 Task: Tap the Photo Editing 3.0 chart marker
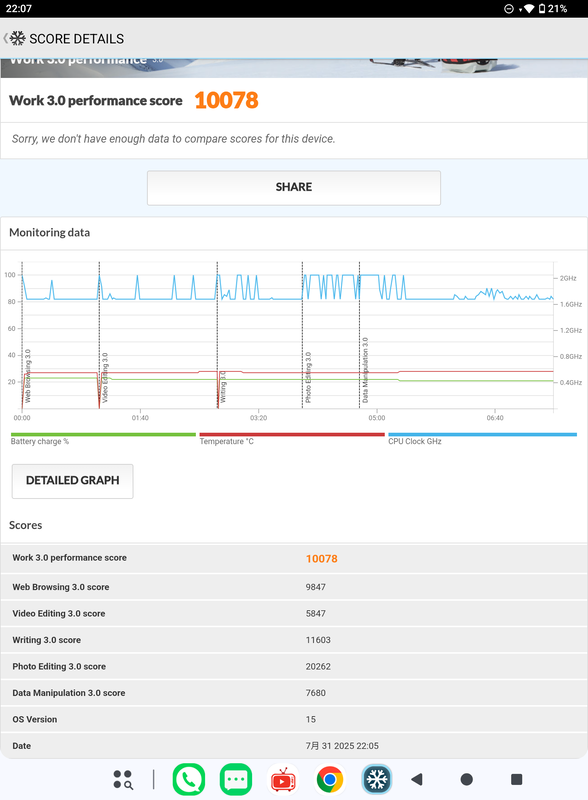[308, 377]
